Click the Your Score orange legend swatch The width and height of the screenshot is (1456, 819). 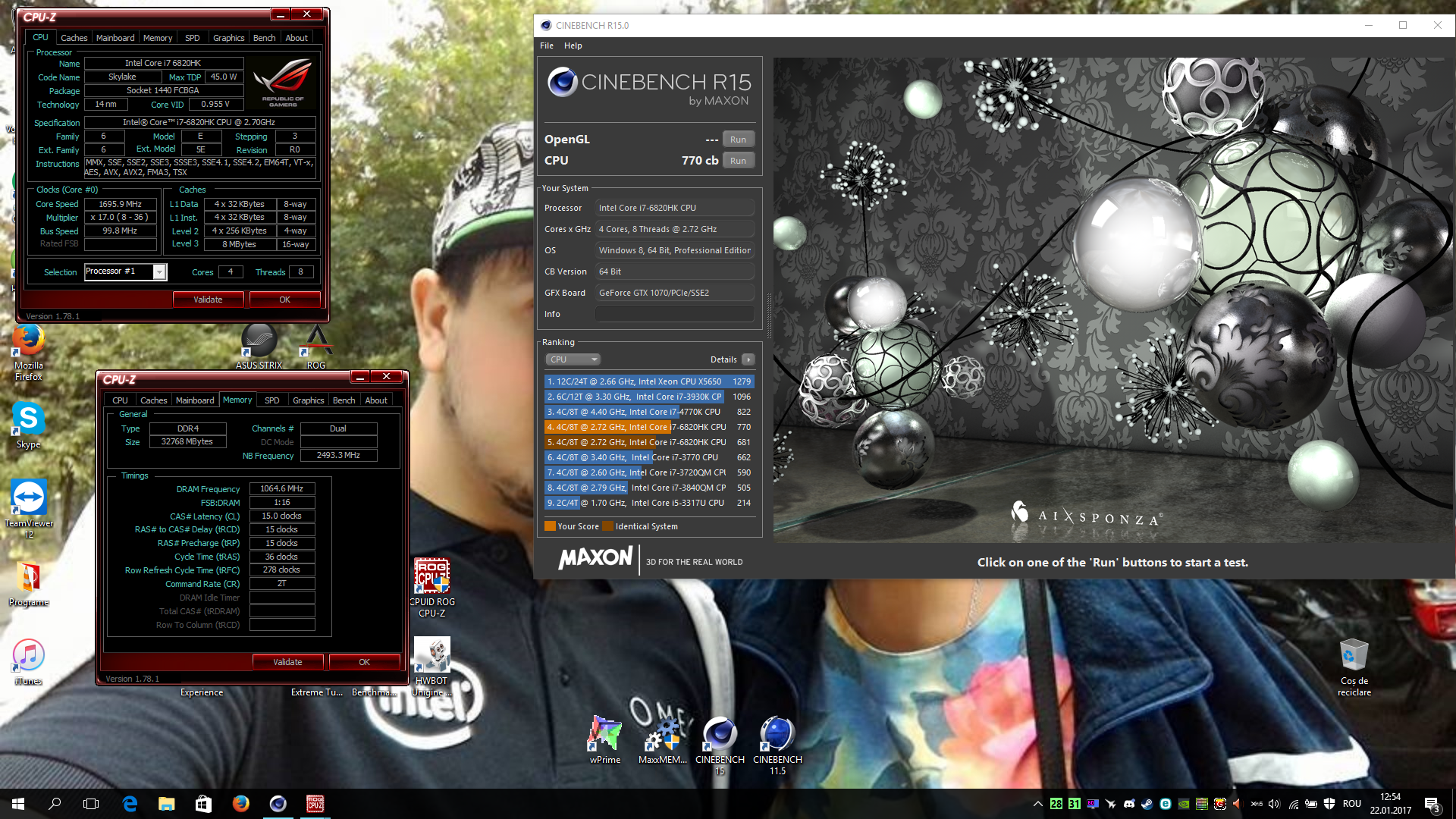(550, 526)
